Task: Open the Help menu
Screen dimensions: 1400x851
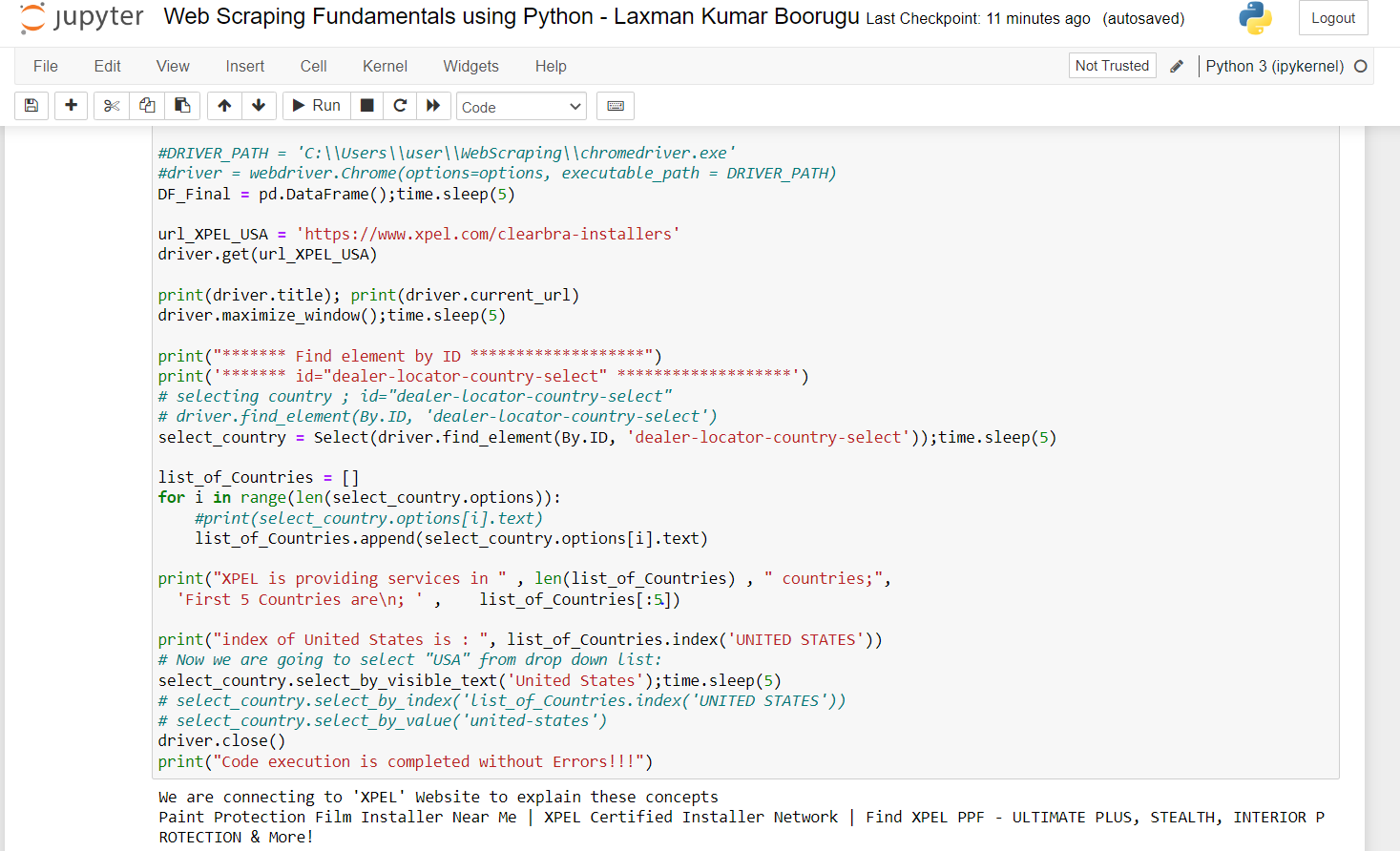Action: [551, 66]
